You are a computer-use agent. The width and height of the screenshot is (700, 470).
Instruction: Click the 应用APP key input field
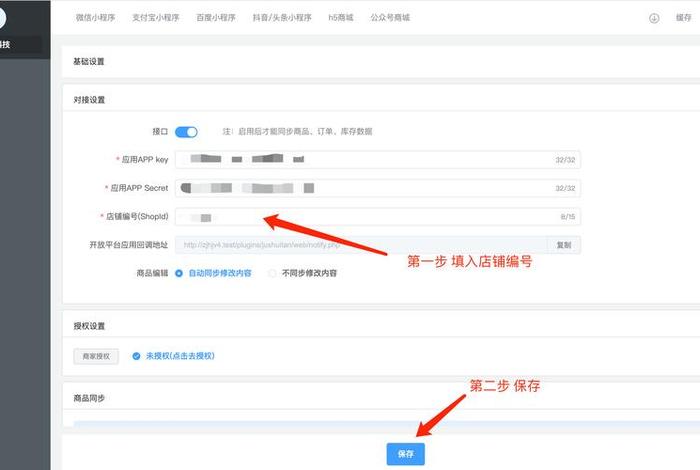pos(378,160)
